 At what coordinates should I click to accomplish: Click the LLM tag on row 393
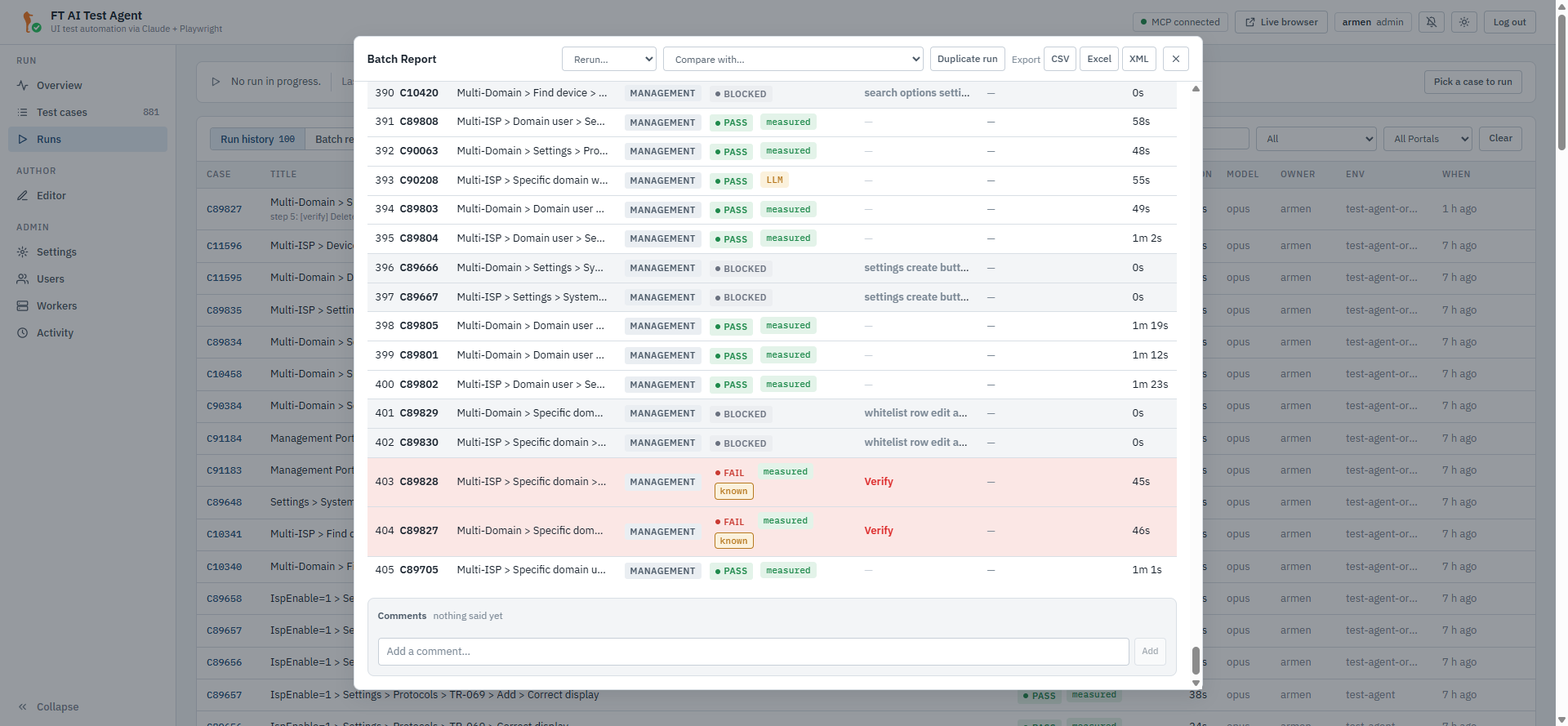tap(775, 180)
